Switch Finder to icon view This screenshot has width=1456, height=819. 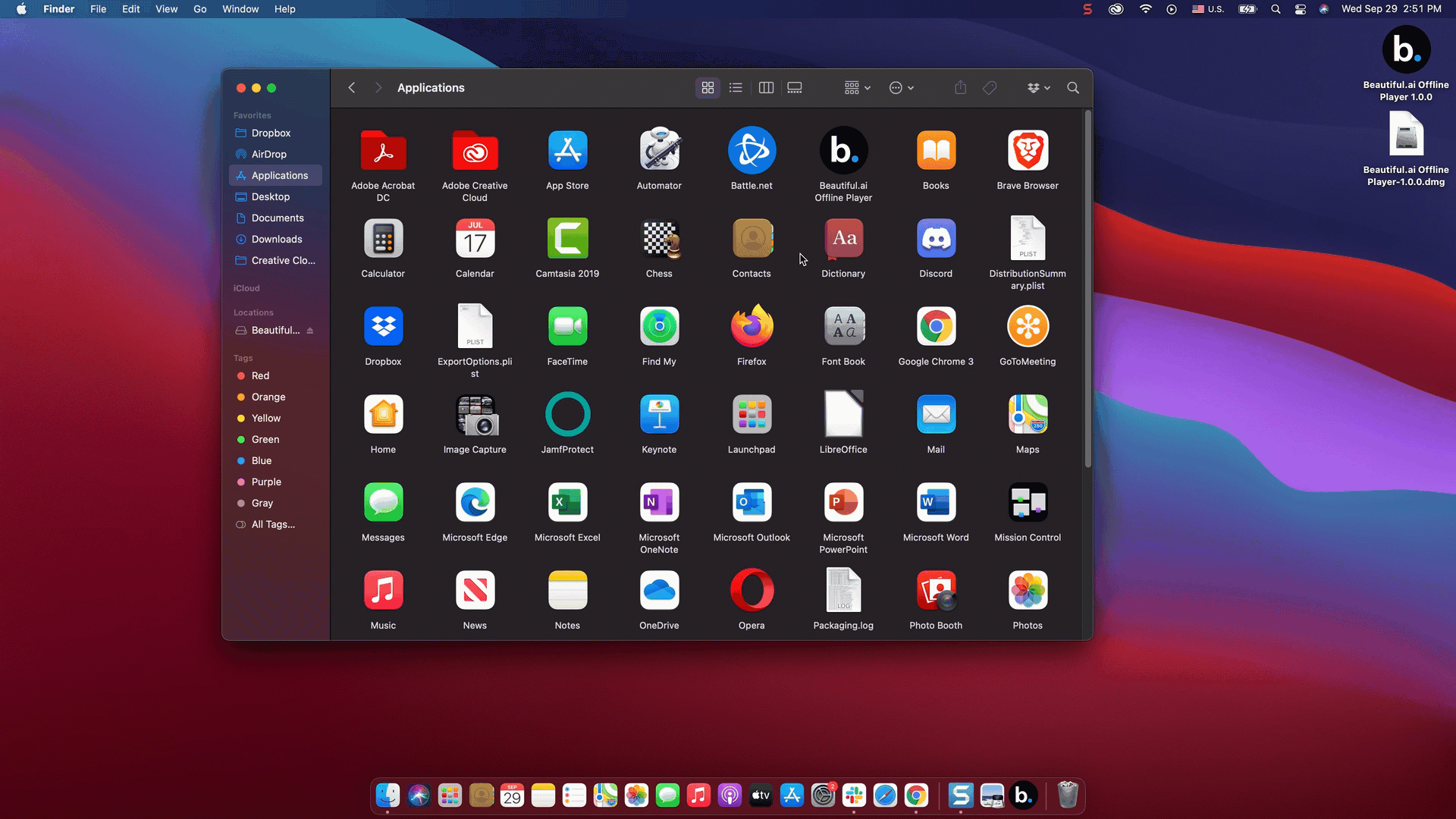tap(708, 88)
